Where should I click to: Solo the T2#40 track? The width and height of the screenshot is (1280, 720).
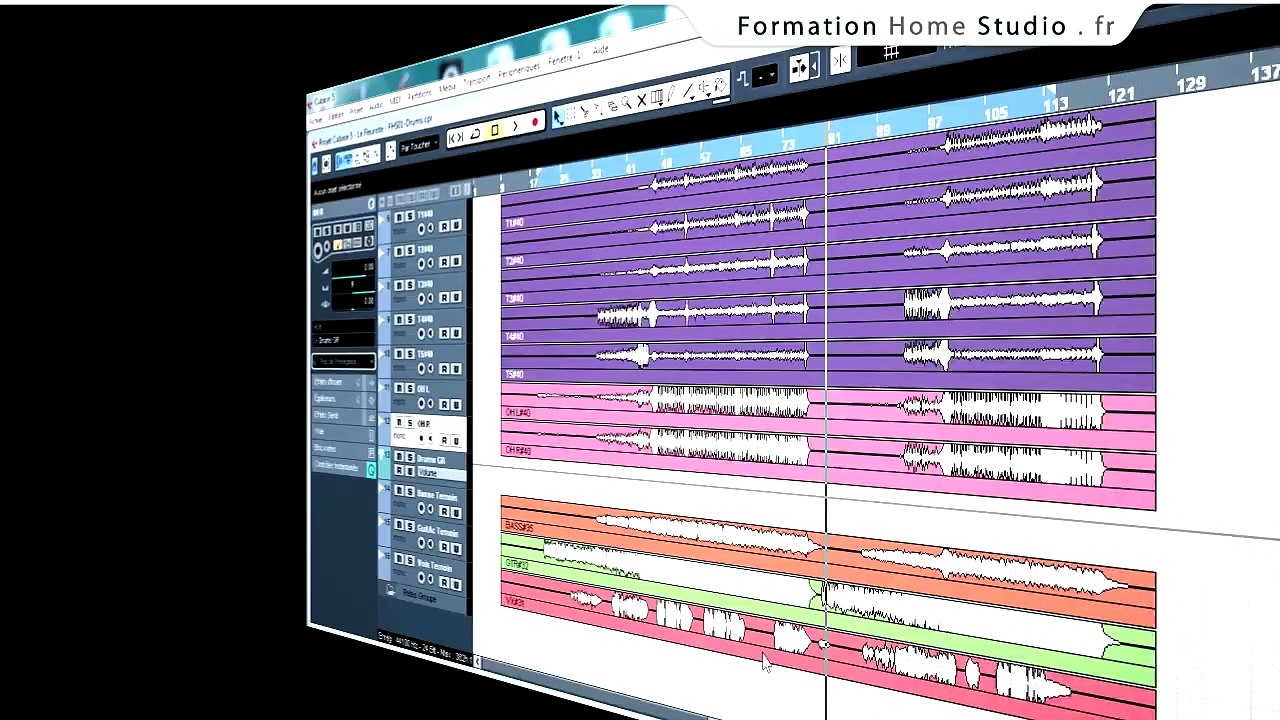(x=408, y=251)
